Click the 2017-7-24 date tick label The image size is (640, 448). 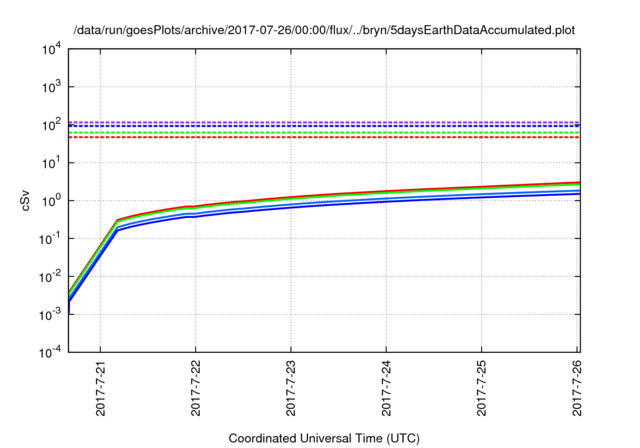click(386, 388)
